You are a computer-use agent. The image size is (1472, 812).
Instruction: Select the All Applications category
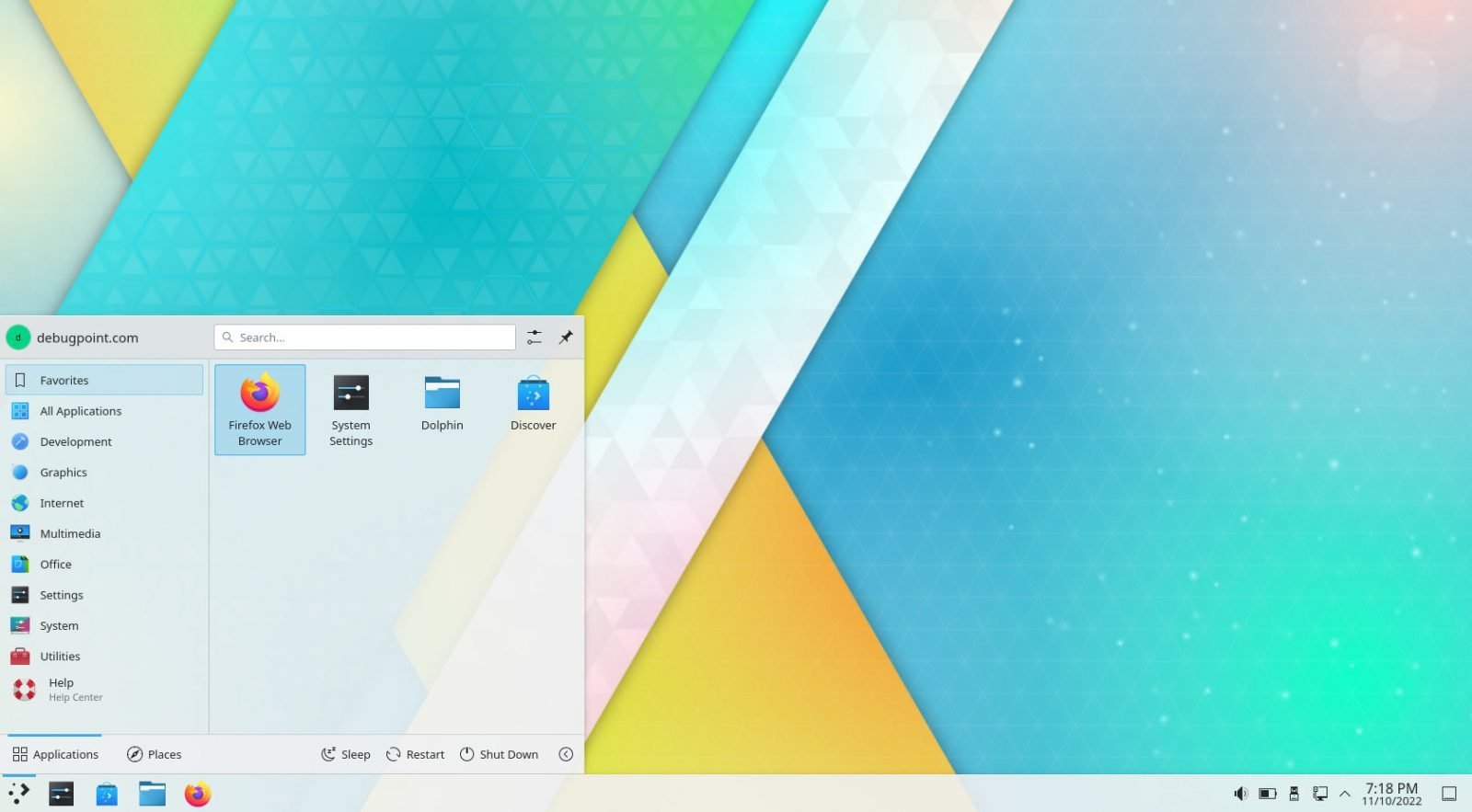pos(104,411)
